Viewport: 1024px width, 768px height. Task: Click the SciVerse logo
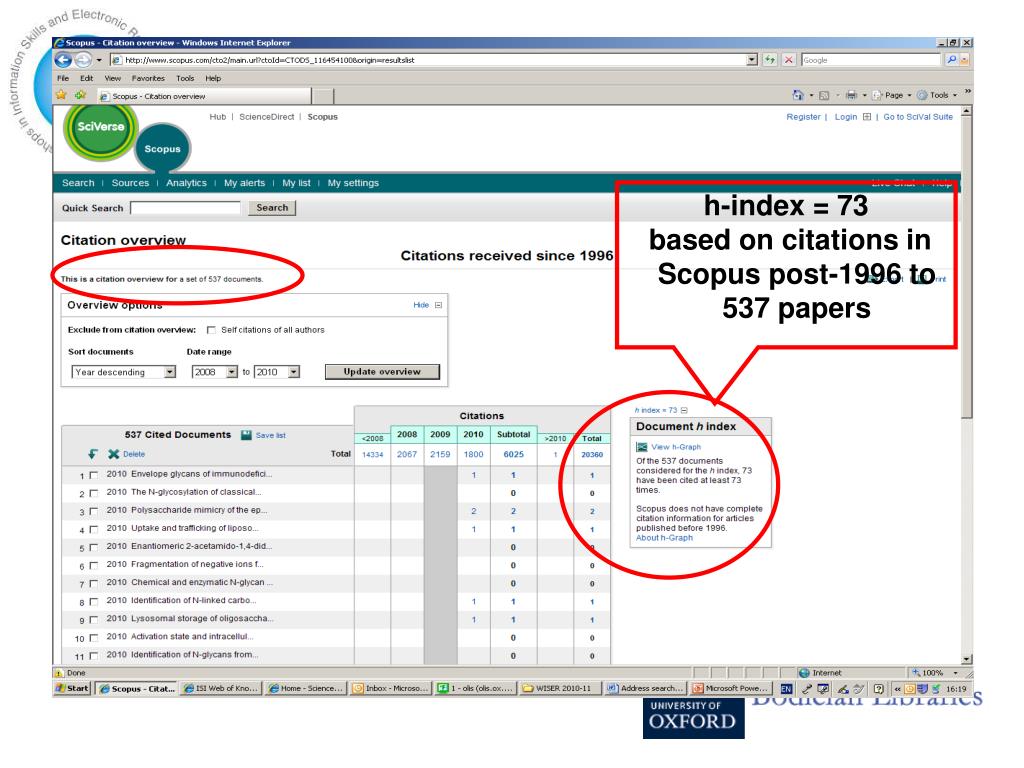pyautogui.click(x=101, y=127)
